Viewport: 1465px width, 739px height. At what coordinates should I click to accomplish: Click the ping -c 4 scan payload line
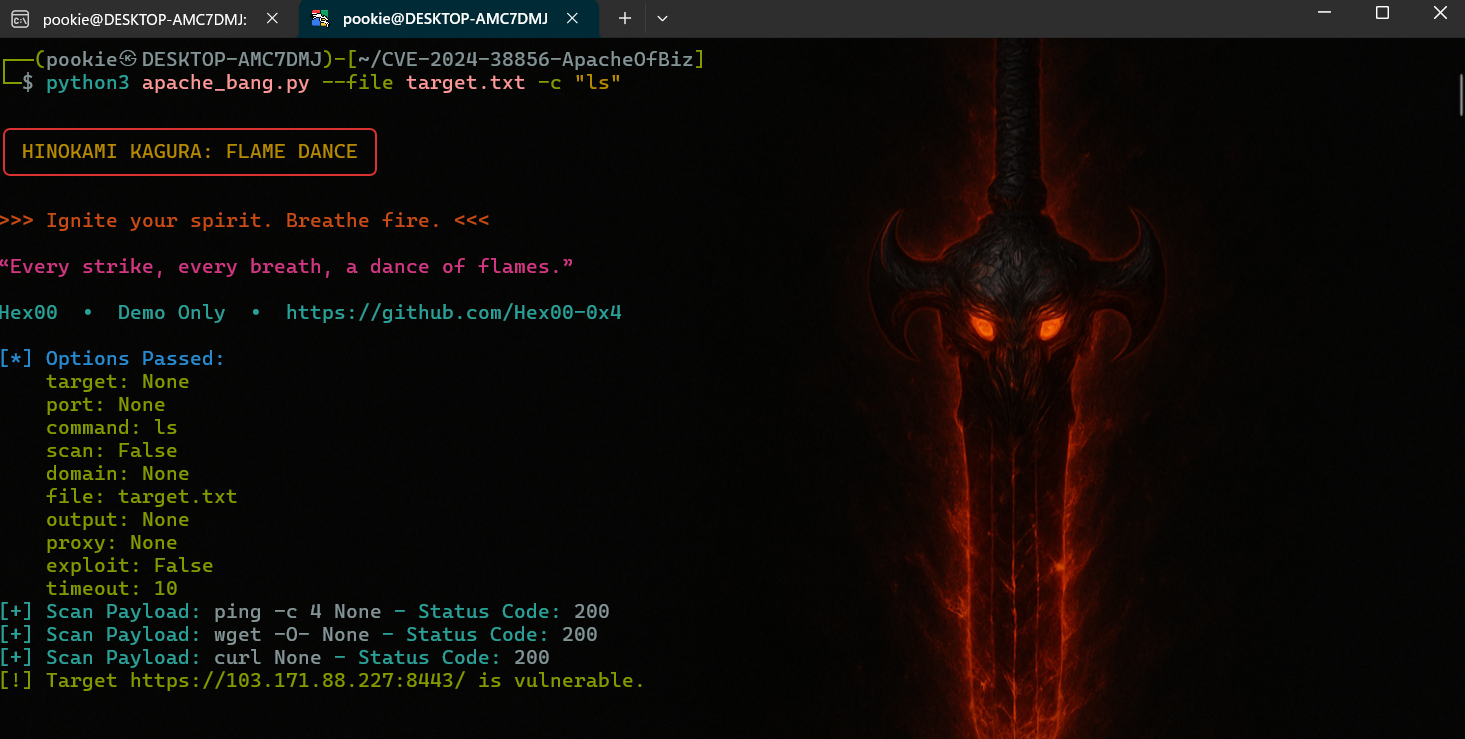pyautogui.click(x=305, y=611)
